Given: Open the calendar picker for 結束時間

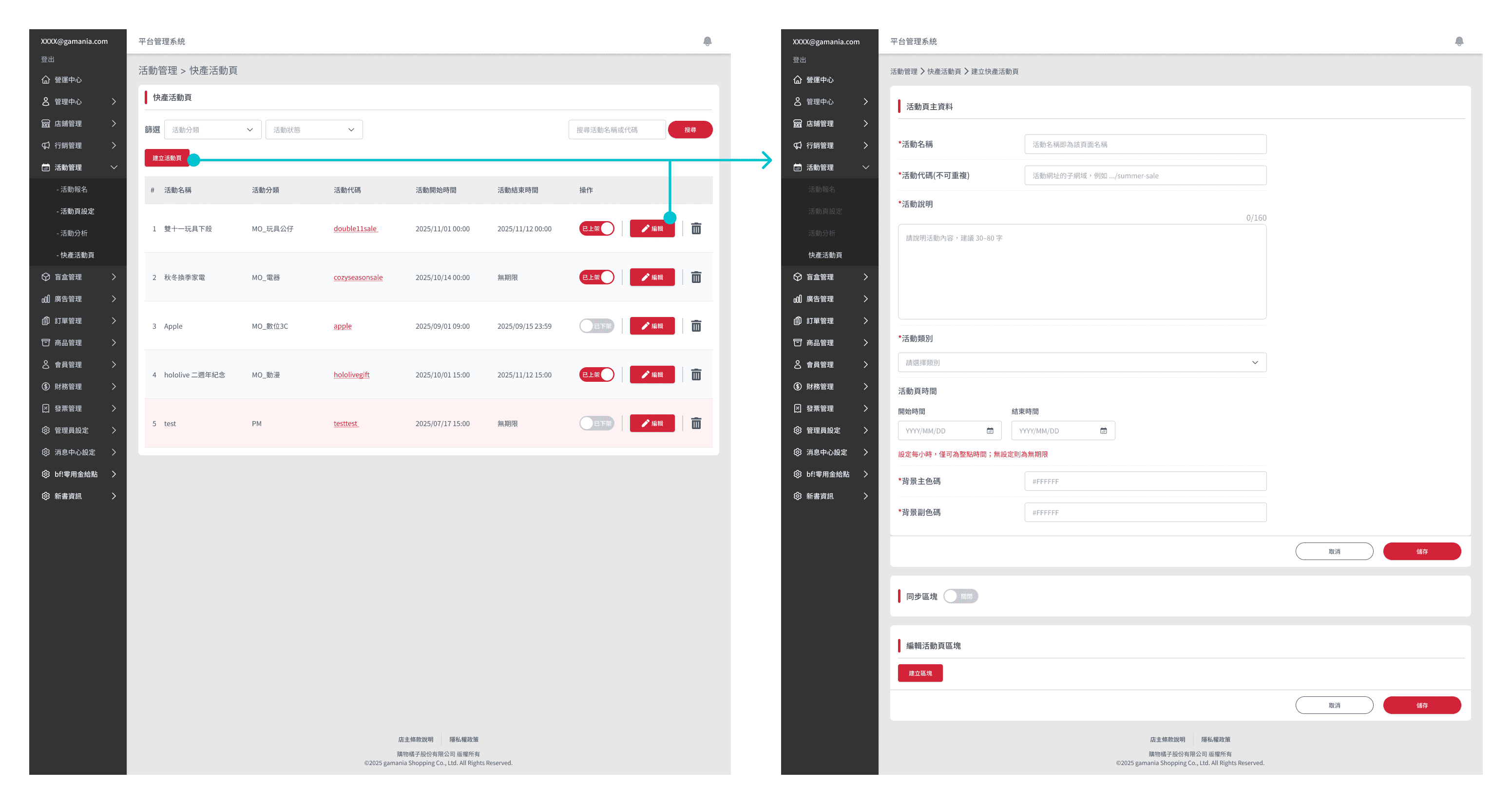Looking at the screenshot, I should [x=1104, y=431].
